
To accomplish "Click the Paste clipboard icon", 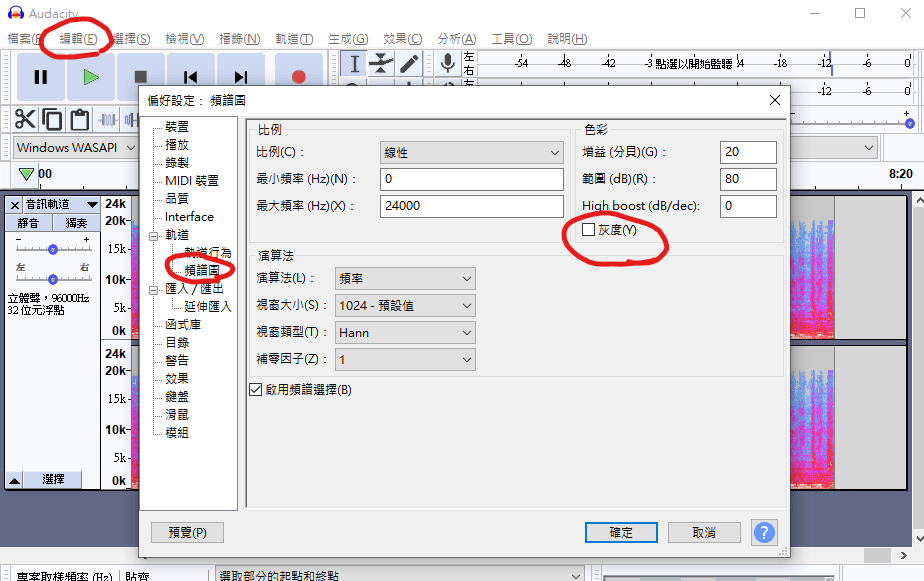I will point(80,119).
